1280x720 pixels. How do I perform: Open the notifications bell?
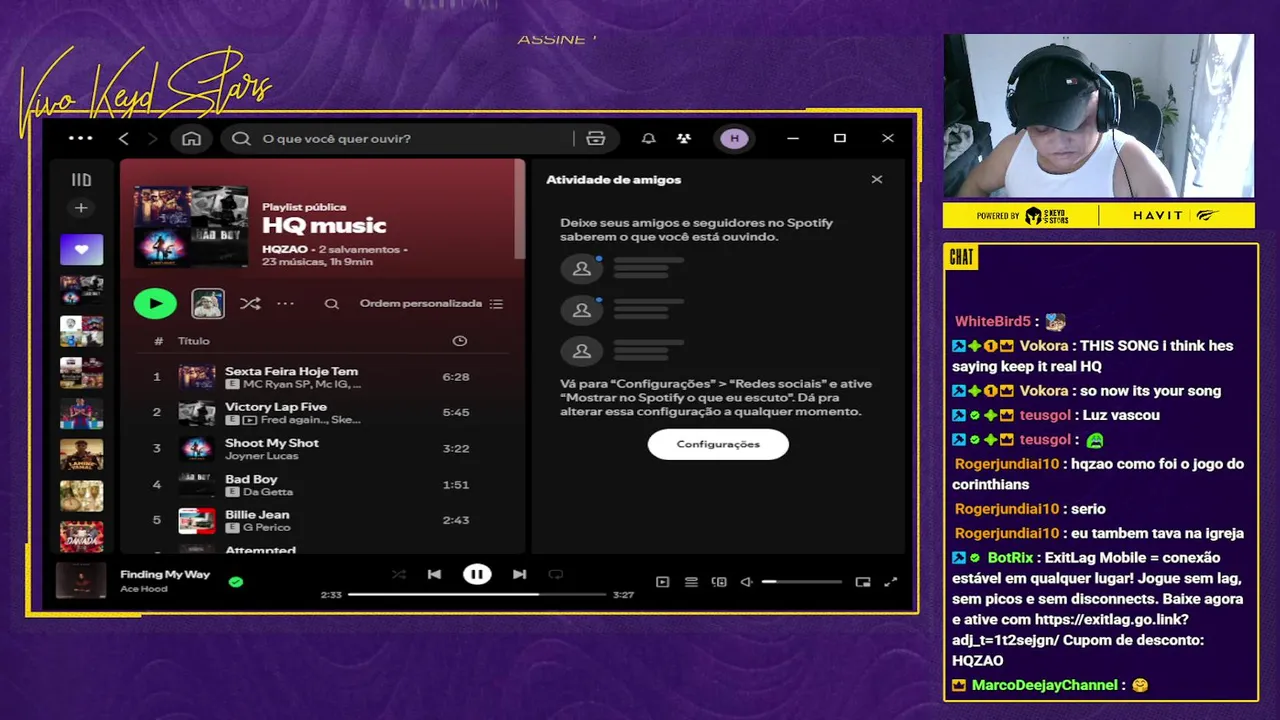tap(648, 138)
